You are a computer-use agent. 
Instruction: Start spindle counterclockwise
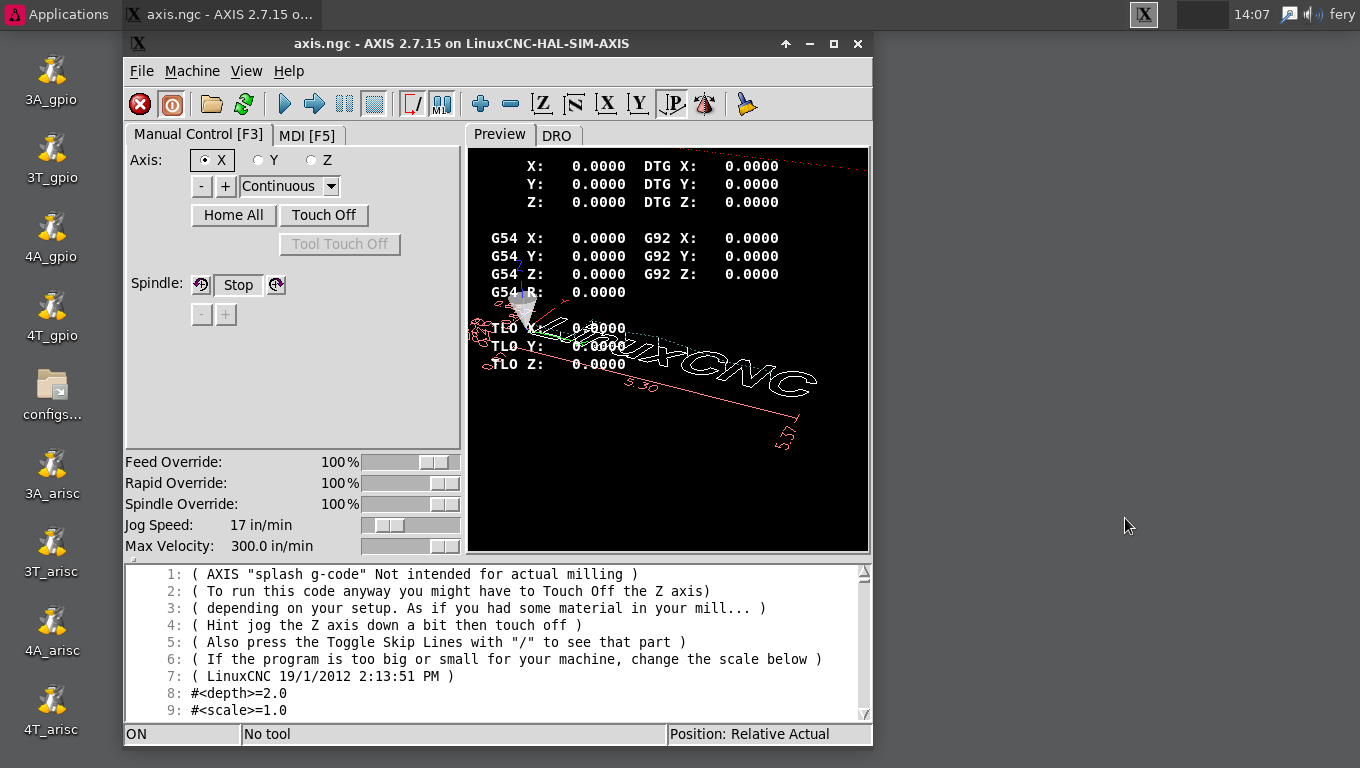tap(201, 285)
